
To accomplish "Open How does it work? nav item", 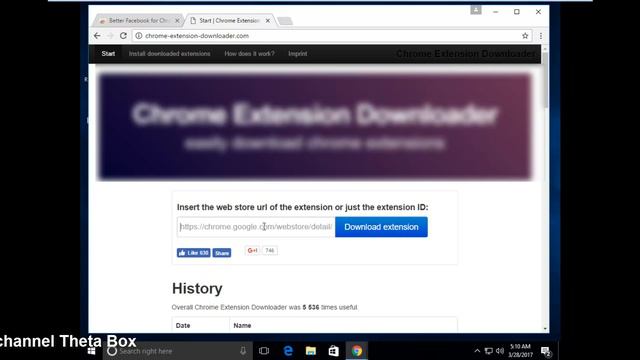I will tap(249, 53).
